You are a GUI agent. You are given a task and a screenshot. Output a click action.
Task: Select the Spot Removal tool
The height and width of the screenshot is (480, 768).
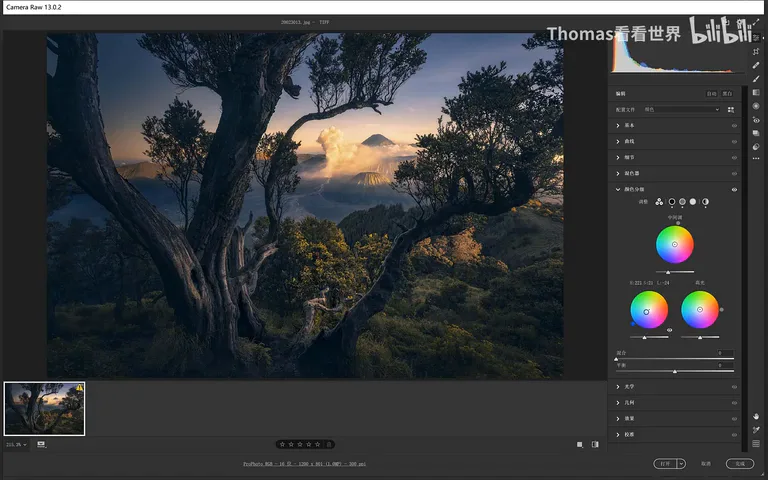pyautogui.click(x=756, y=65)
